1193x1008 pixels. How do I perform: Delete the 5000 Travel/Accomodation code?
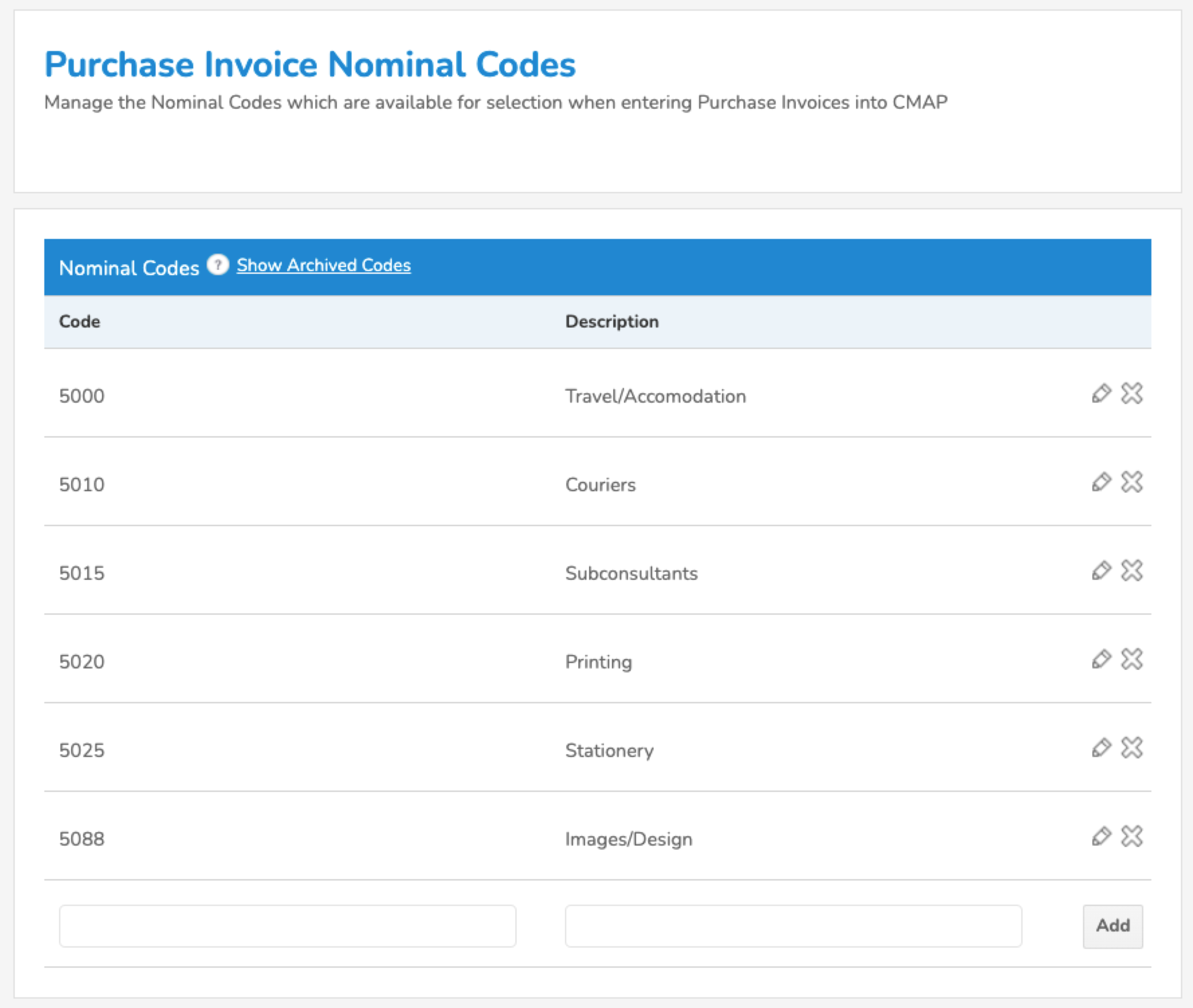point(1131,394)
